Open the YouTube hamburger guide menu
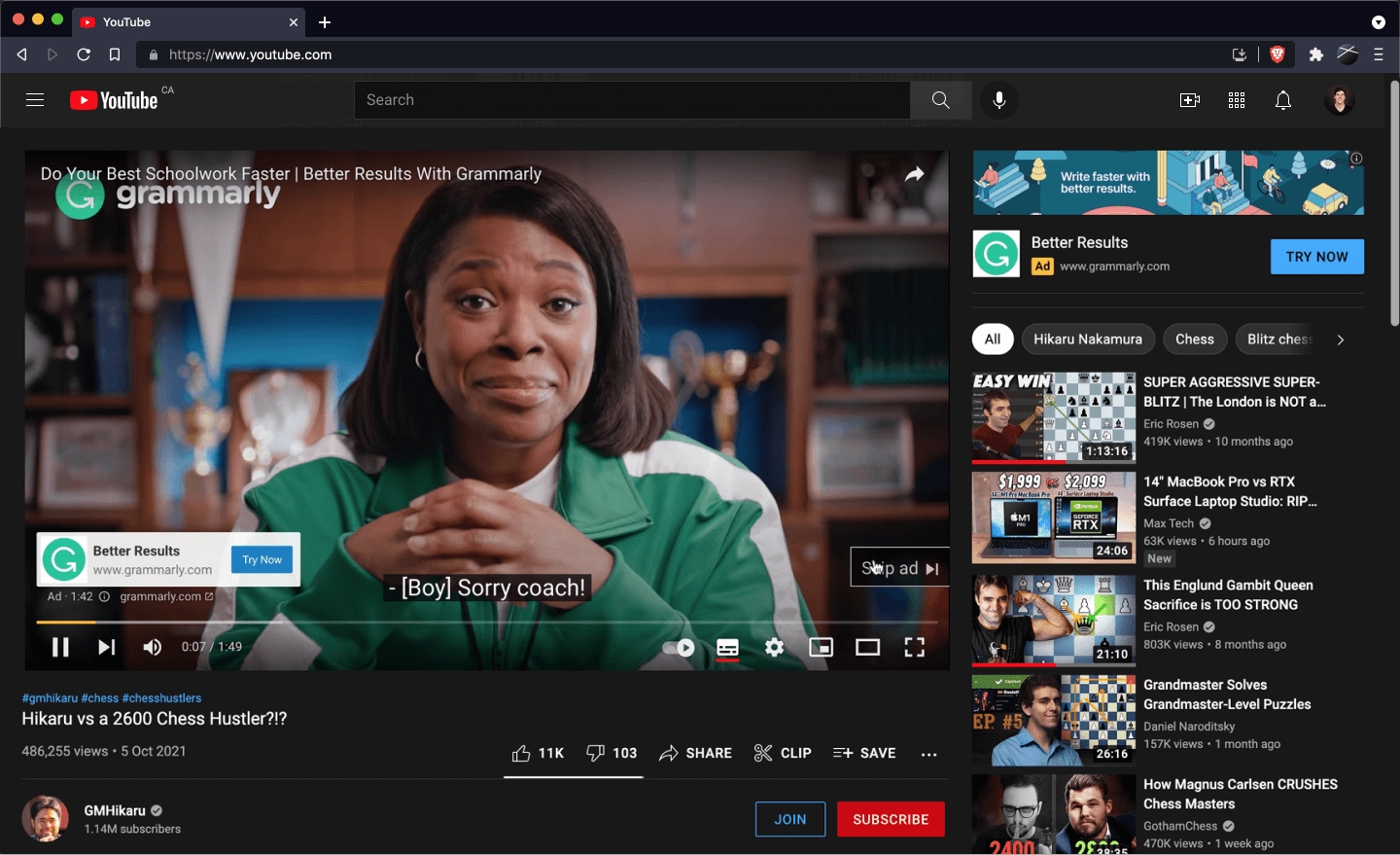 coord(35,100)
